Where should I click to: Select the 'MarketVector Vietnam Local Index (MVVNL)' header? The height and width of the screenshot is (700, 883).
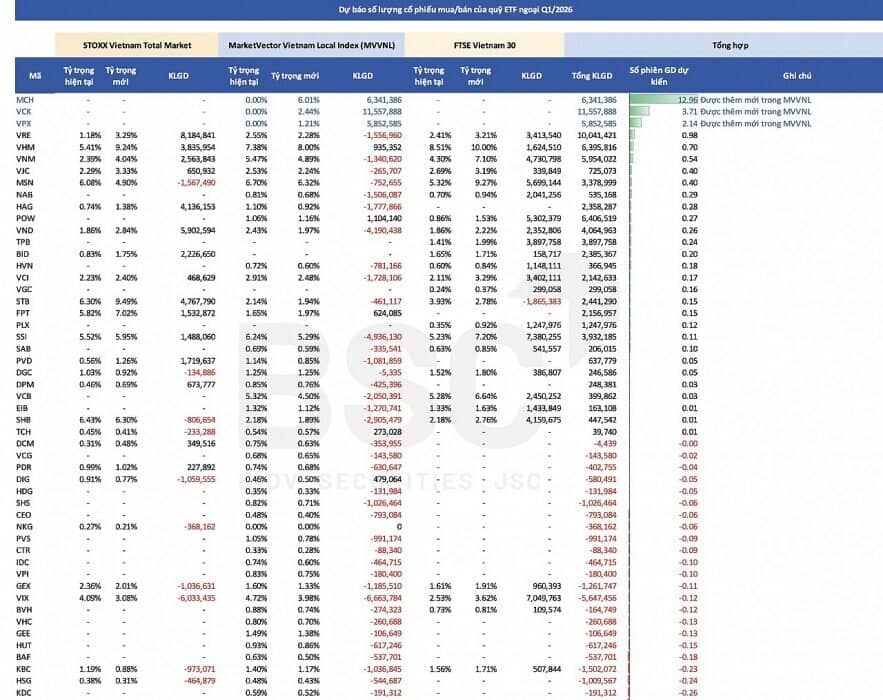(x=311, y=45)
